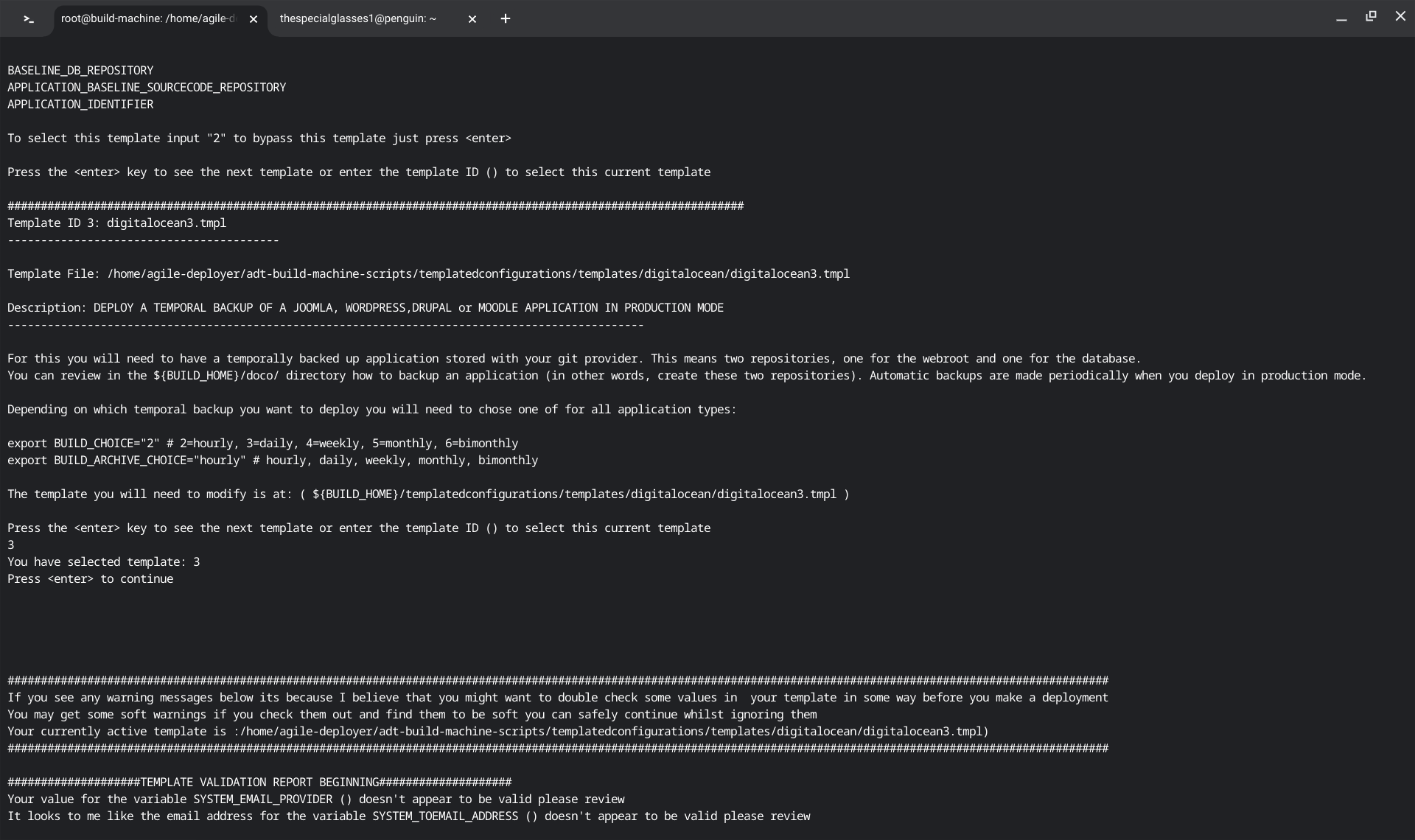Image resolution: width=1415 pixels, height=840 pixels.
Task: Click the 'Template ID 3: digitalocean3.tmpl' line
Action: pyautogui.click(x=116, y=223)
